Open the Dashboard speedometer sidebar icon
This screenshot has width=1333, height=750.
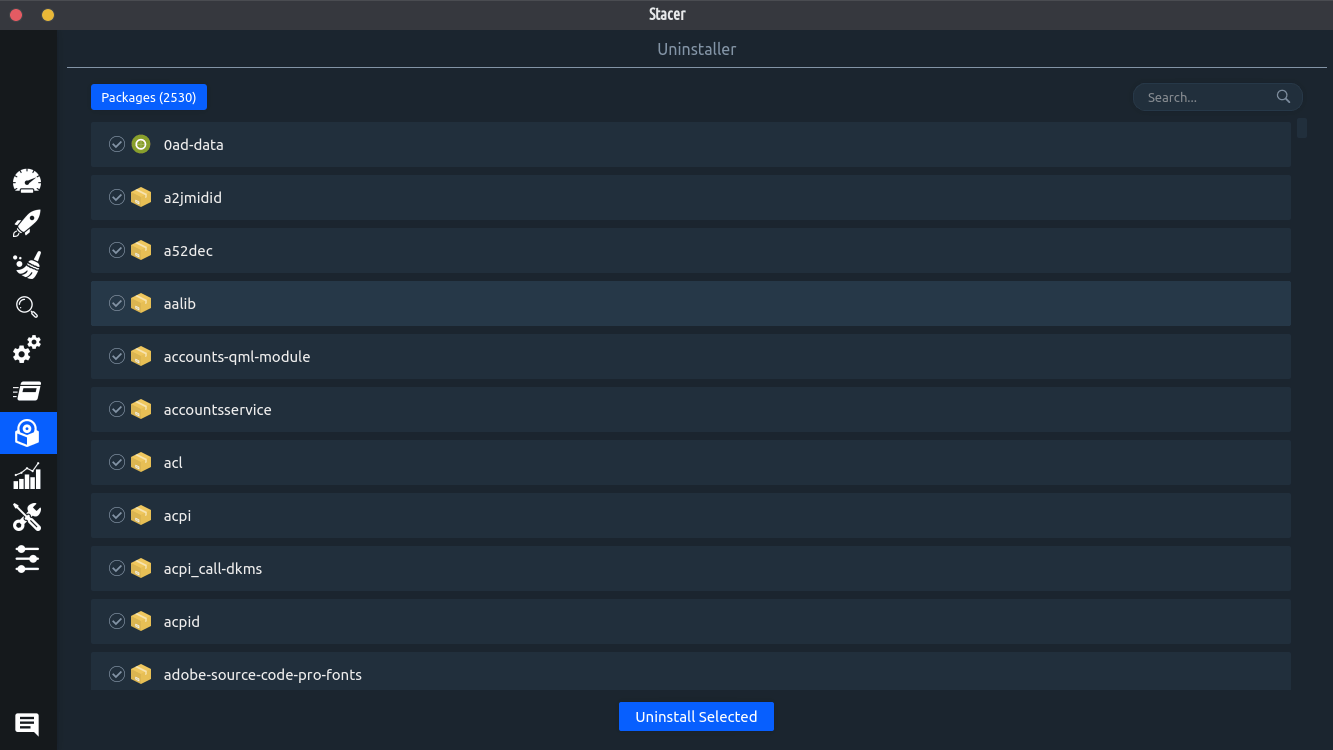(27, 181)
